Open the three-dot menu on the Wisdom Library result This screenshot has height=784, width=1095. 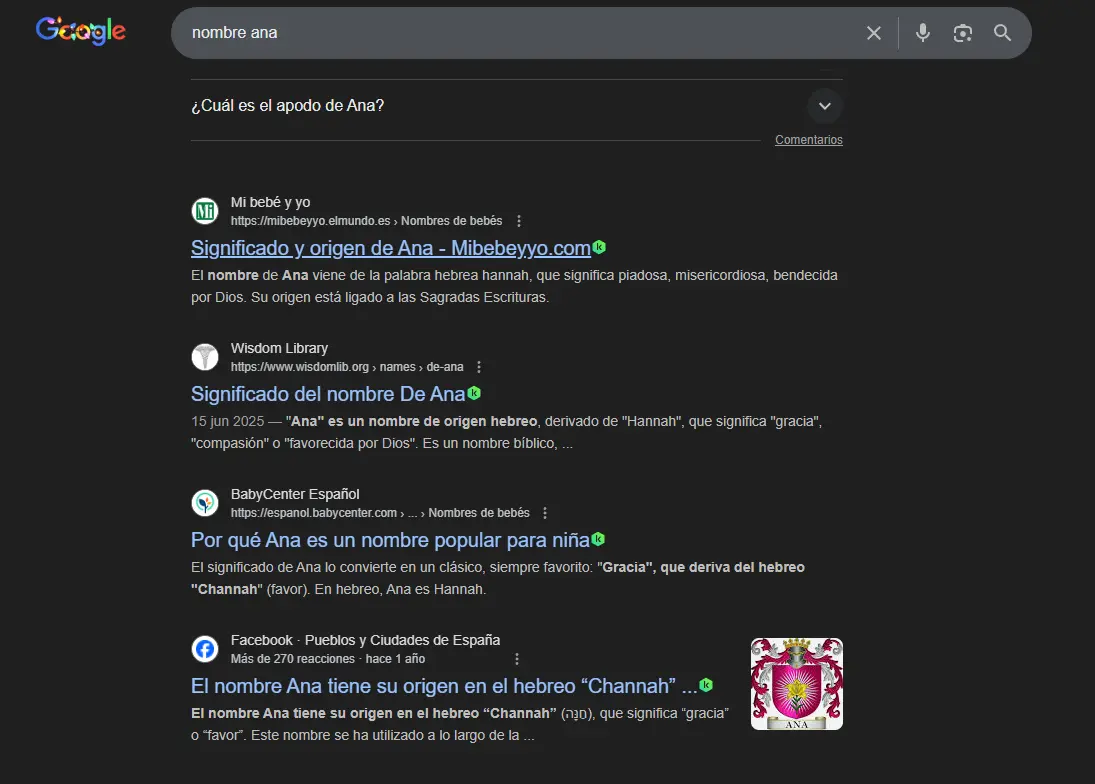(x=478, y=367)
